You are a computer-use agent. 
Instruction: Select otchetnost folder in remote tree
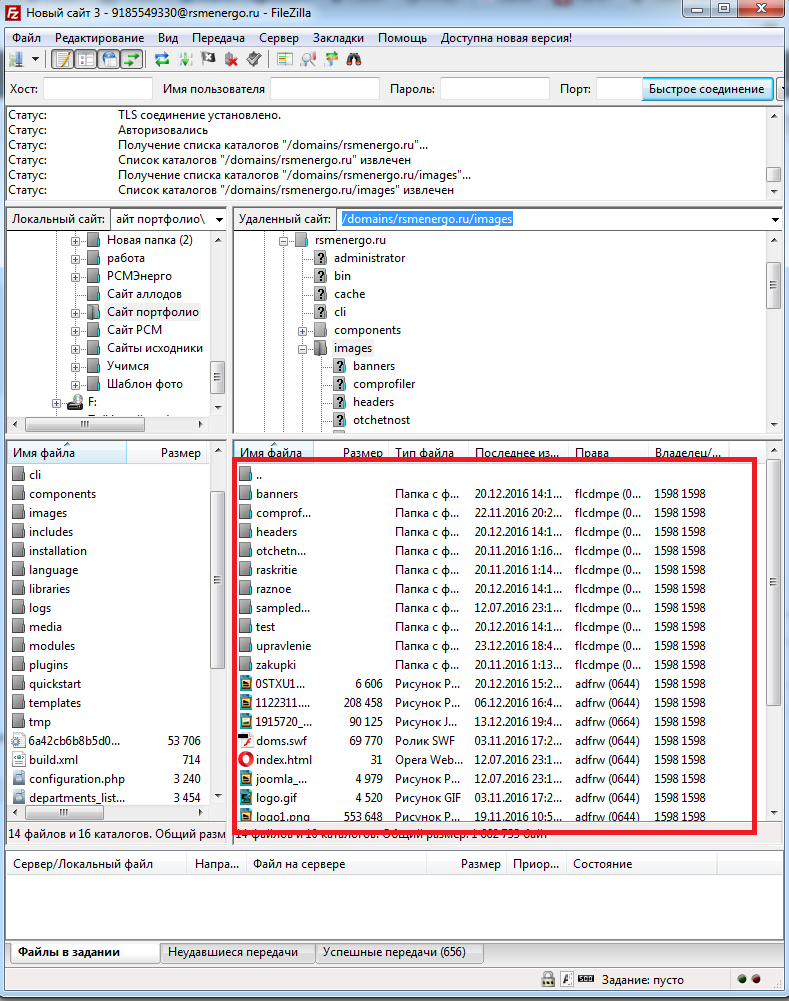[381, 420]
